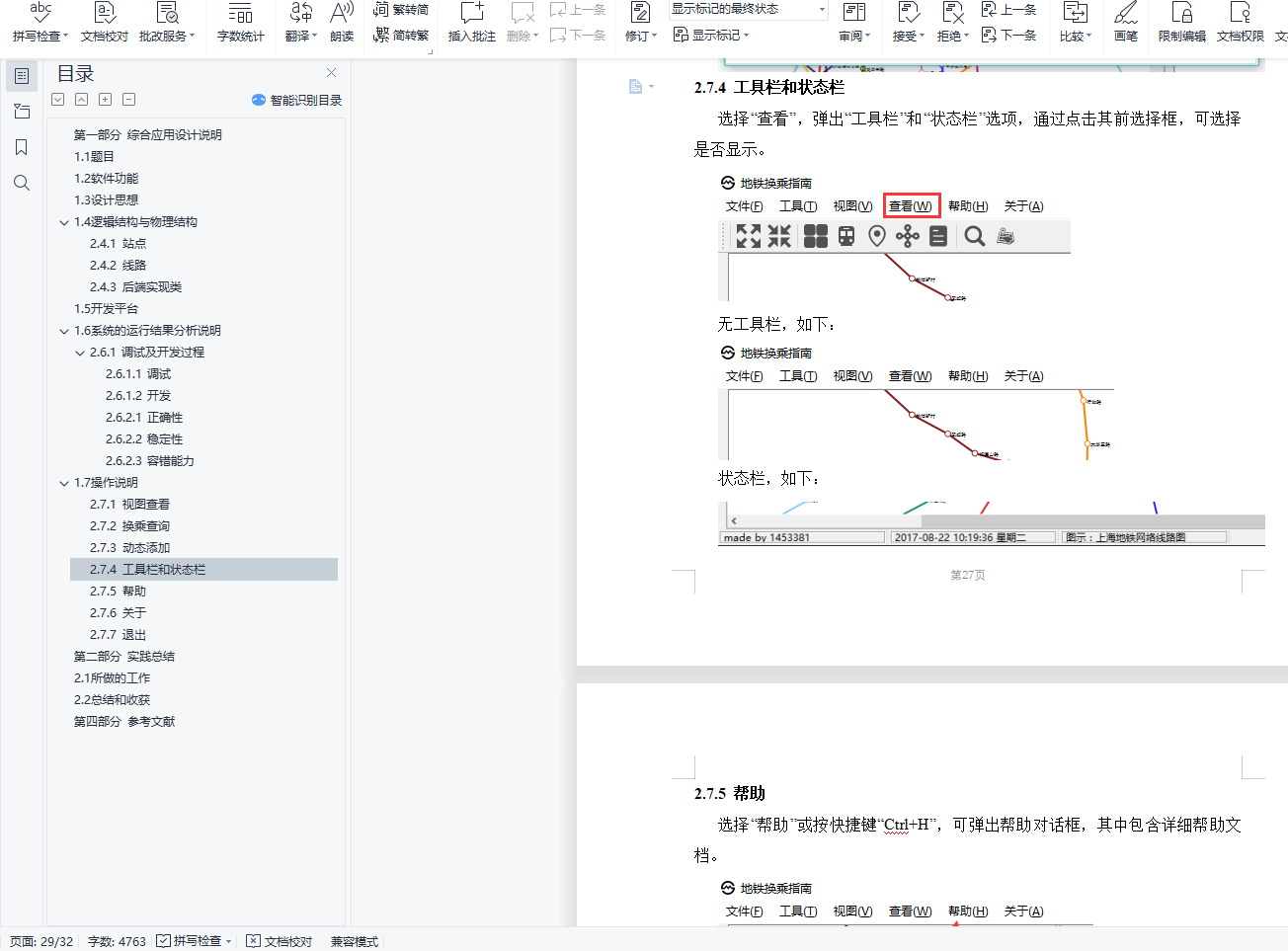Jump to 2.6.2.3 容错能力 in outline
Image resolution: width=1288 pixels, height=951 pixels.
pyautogui.click(x=149, y=461)
